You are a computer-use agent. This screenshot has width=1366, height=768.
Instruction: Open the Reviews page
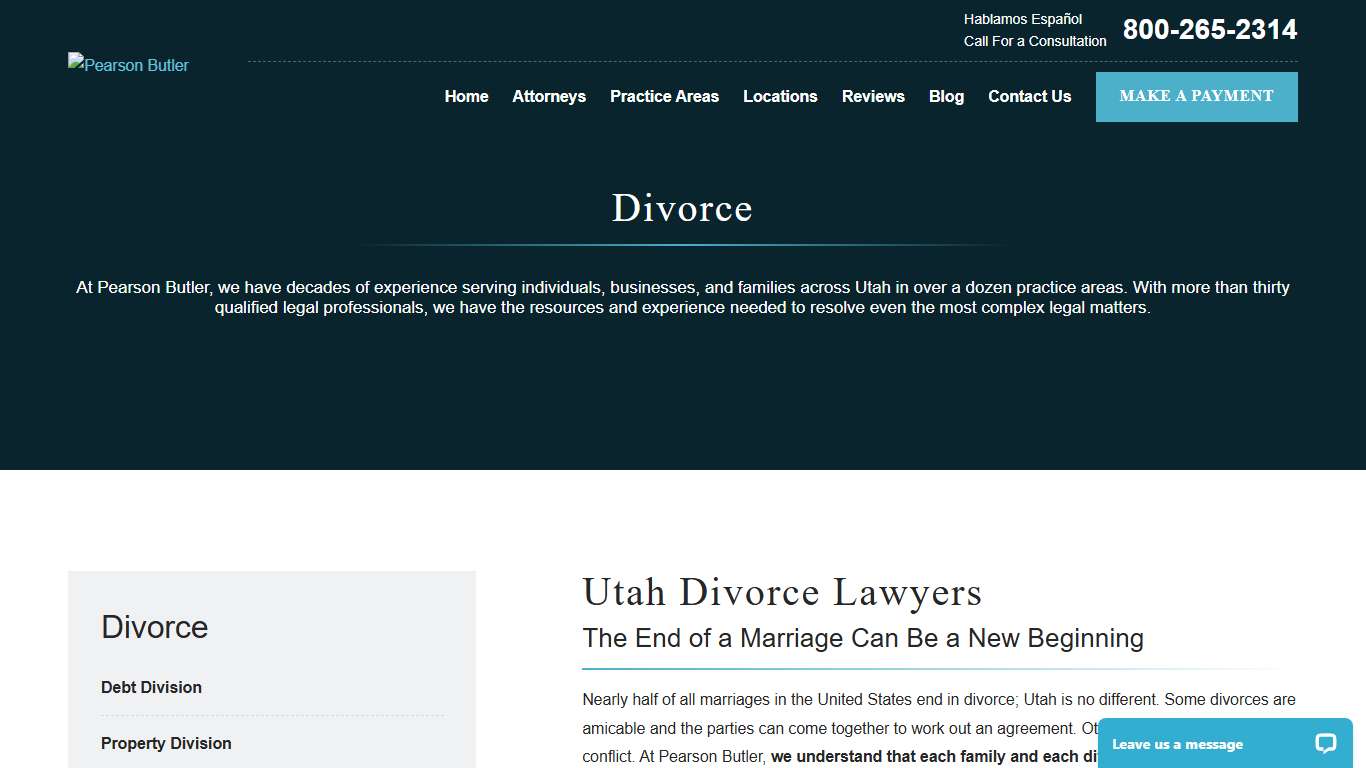tap(872, 96)
